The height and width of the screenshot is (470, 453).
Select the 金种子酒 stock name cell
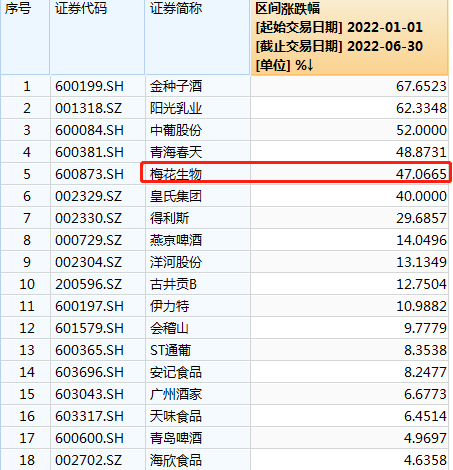[x=176, y=86]
